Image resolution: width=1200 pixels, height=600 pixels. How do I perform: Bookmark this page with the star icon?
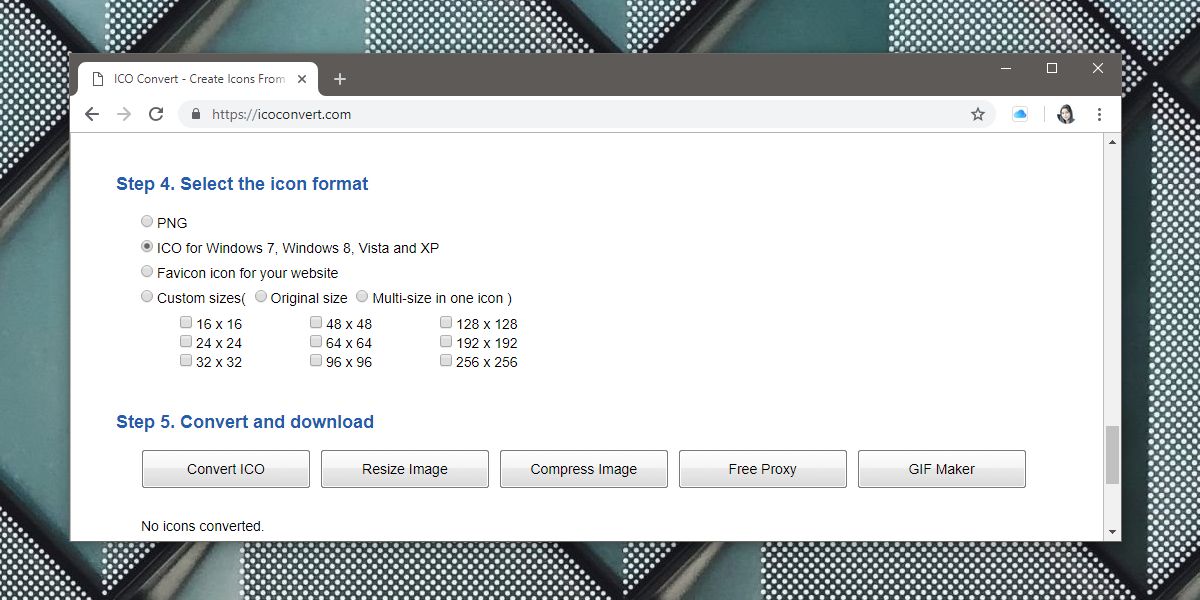[977, 114]
